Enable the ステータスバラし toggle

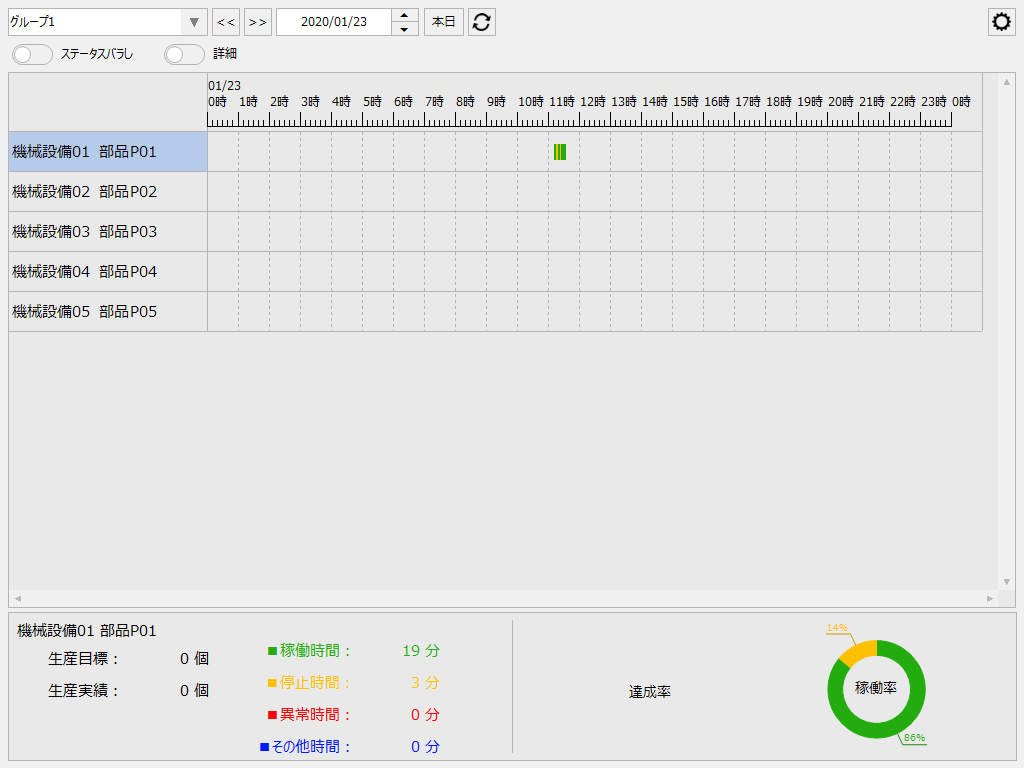click(32, 55)
